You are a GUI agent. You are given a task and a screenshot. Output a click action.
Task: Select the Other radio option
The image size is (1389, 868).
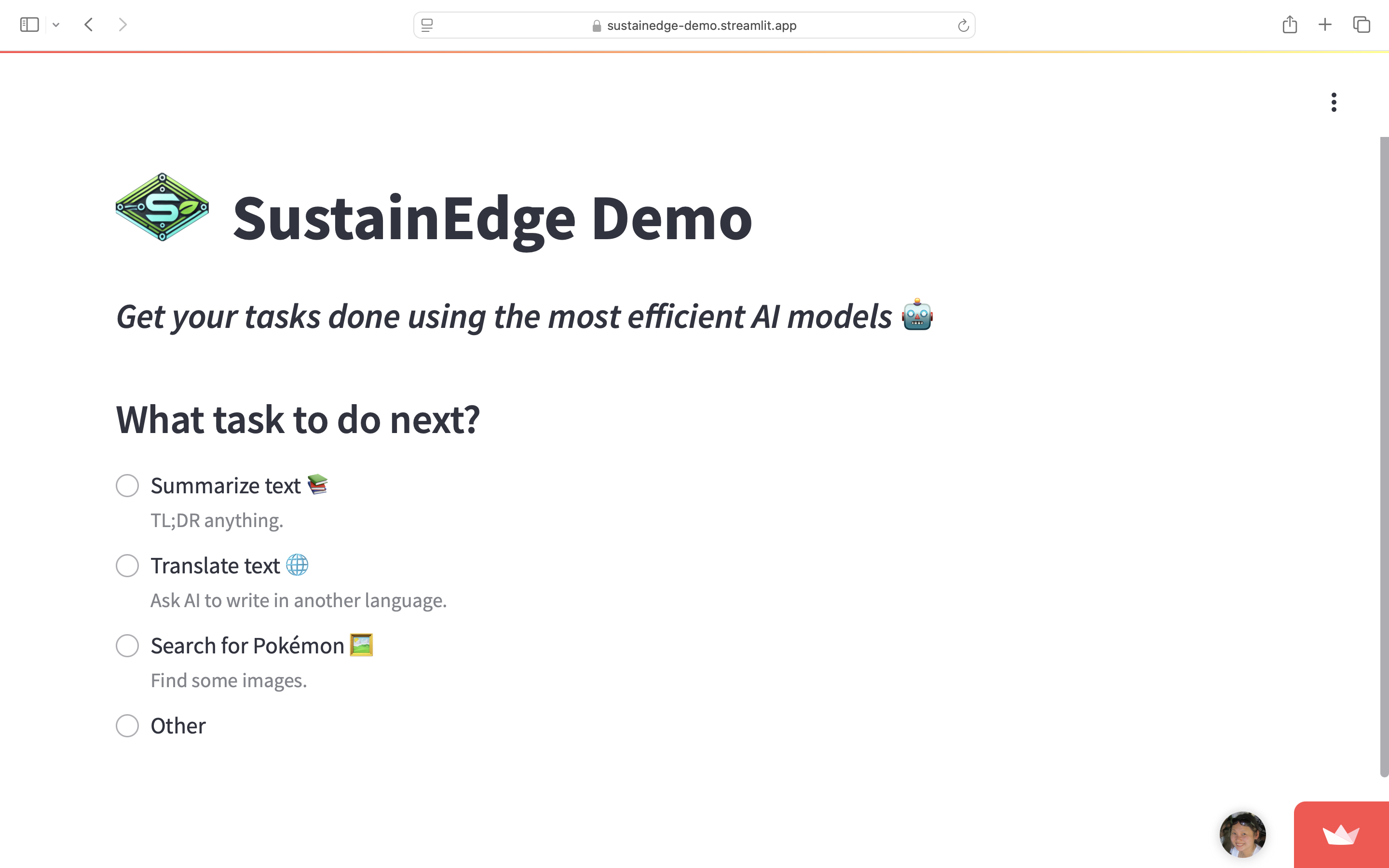click(x=127, y=726)
